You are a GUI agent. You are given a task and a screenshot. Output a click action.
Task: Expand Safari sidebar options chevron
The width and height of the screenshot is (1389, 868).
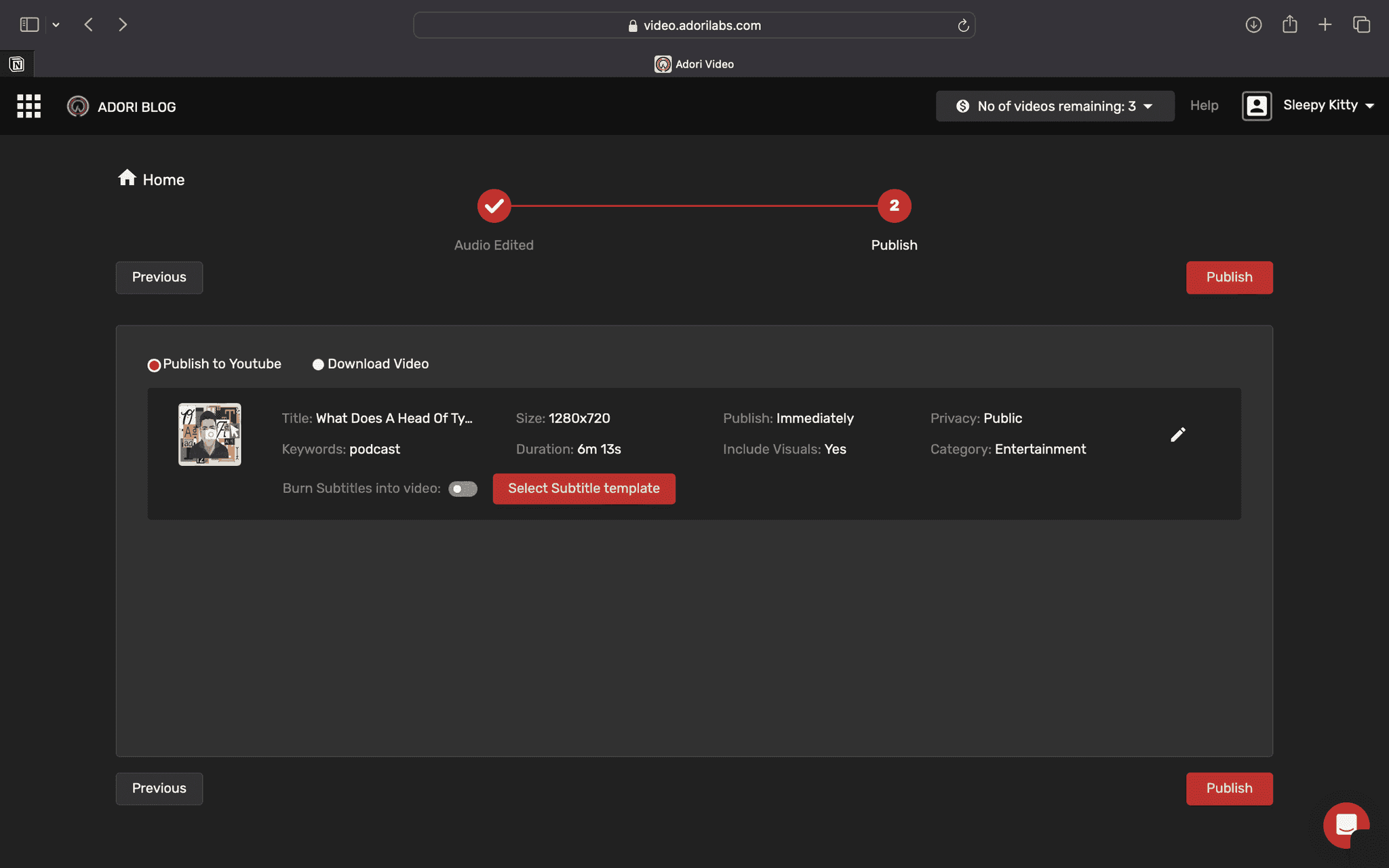click(56, 25)
